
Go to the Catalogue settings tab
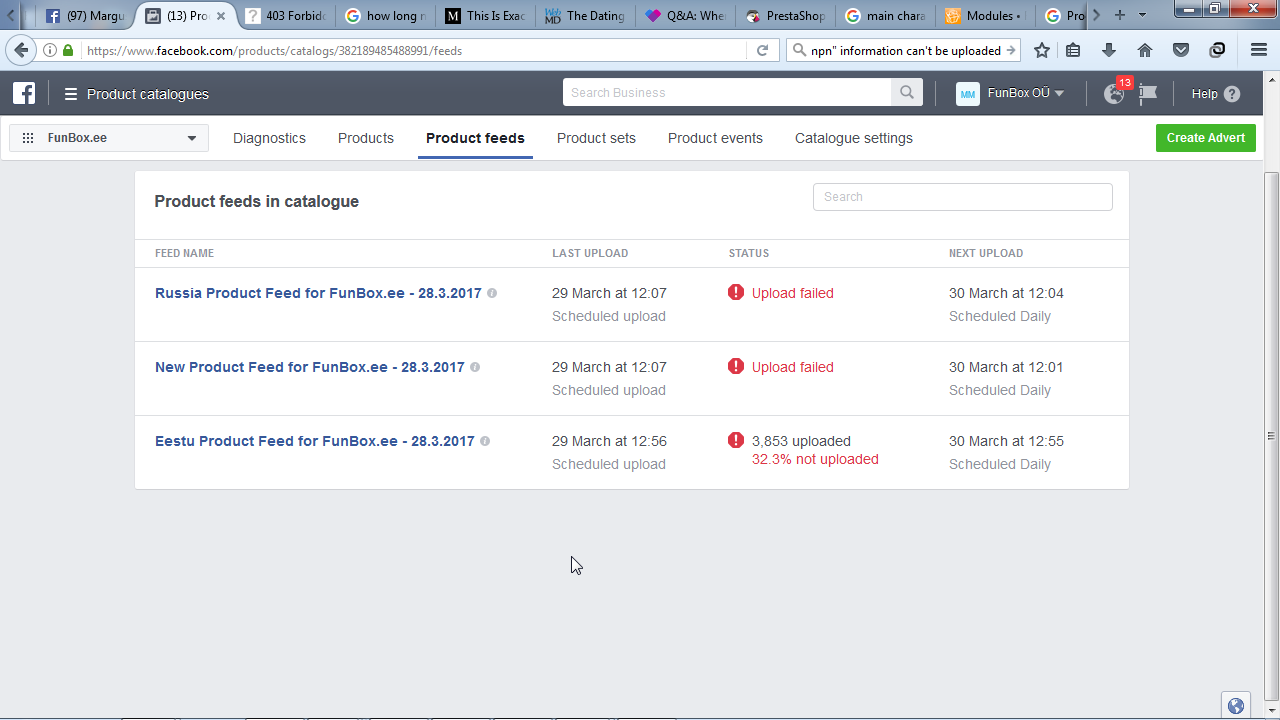(854, 138)
